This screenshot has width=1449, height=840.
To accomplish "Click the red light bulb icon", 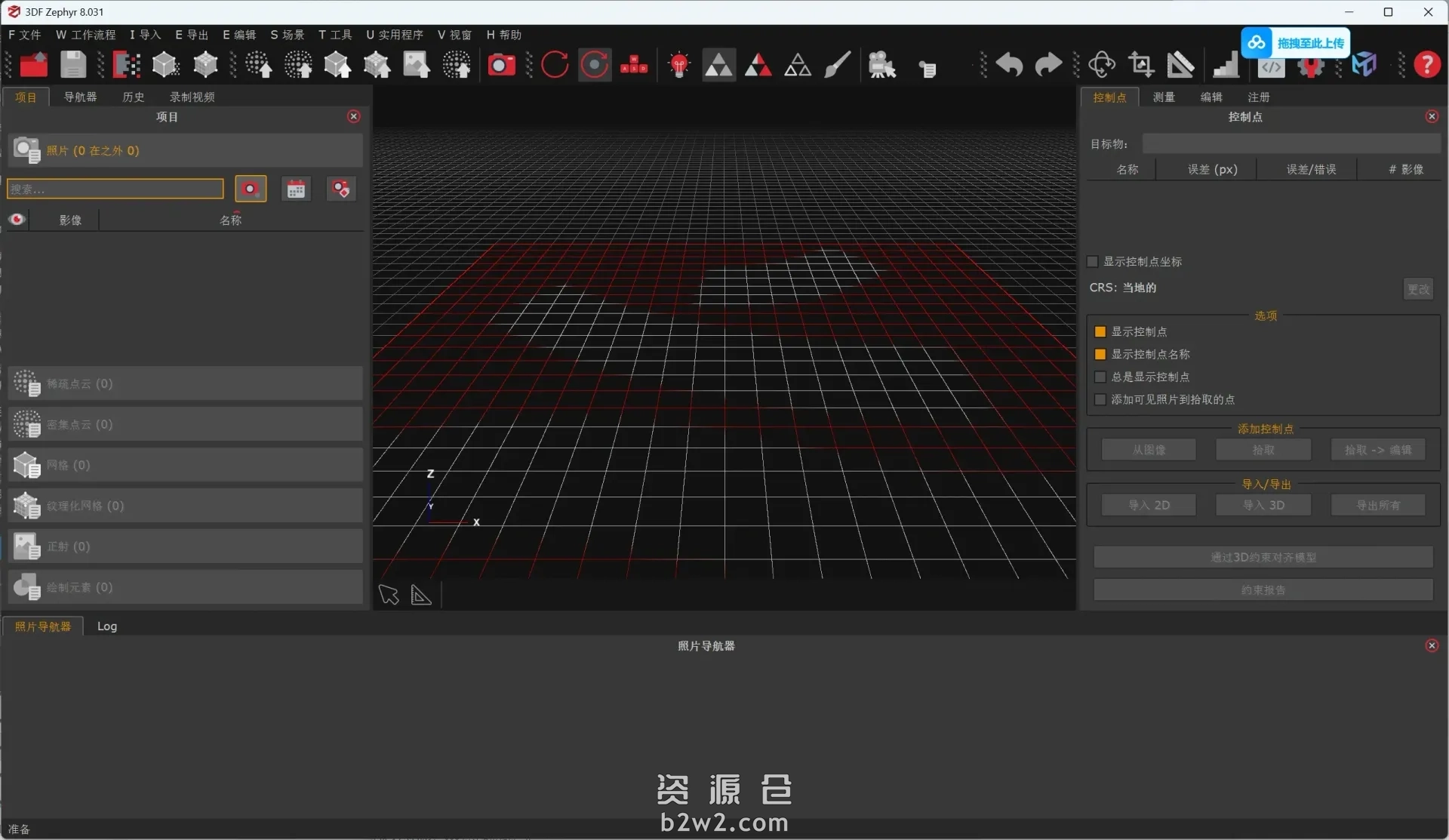I will click(678, 65).
